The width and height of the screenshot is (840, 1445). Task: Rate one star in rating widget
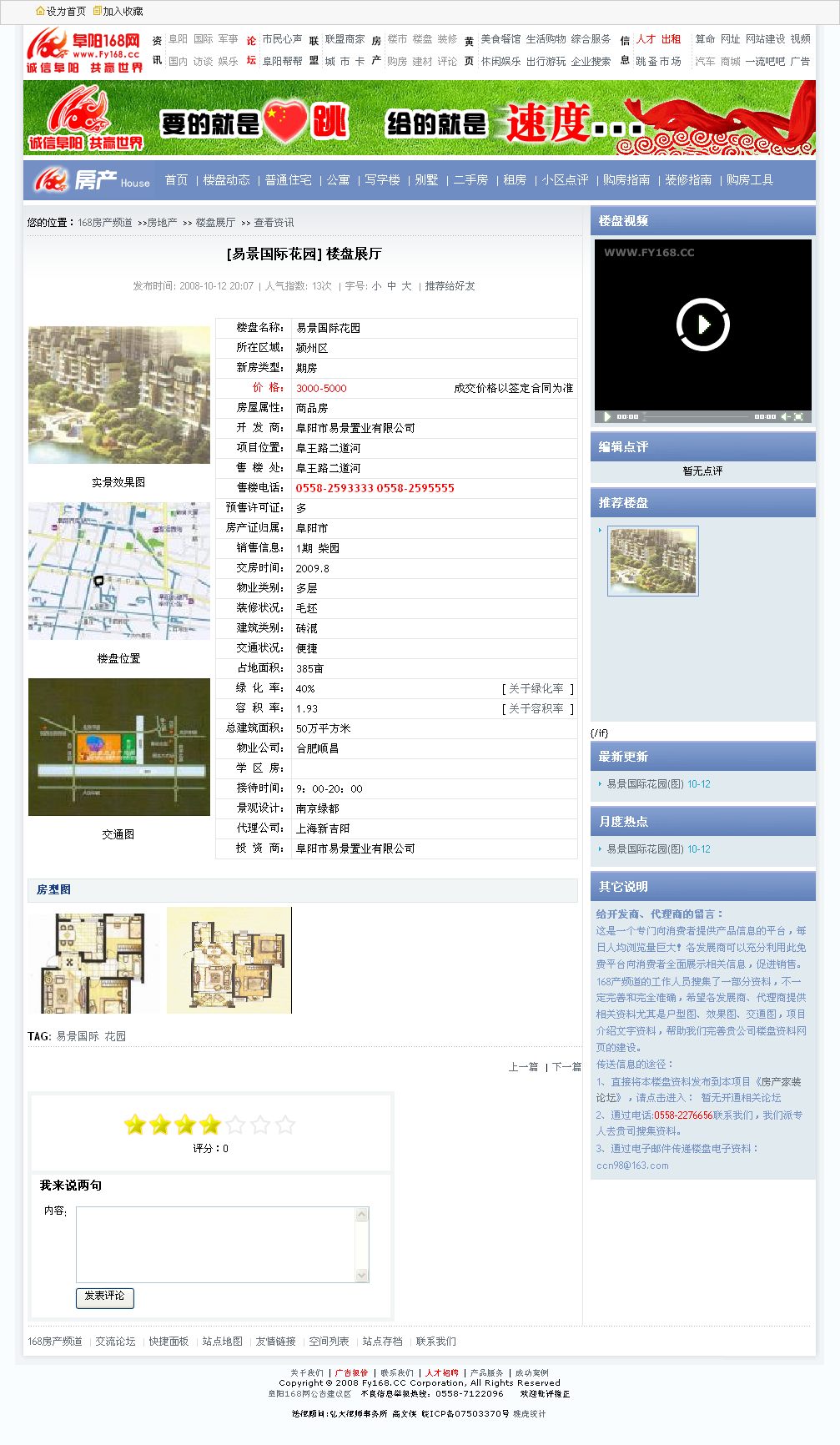[134, 1125]
